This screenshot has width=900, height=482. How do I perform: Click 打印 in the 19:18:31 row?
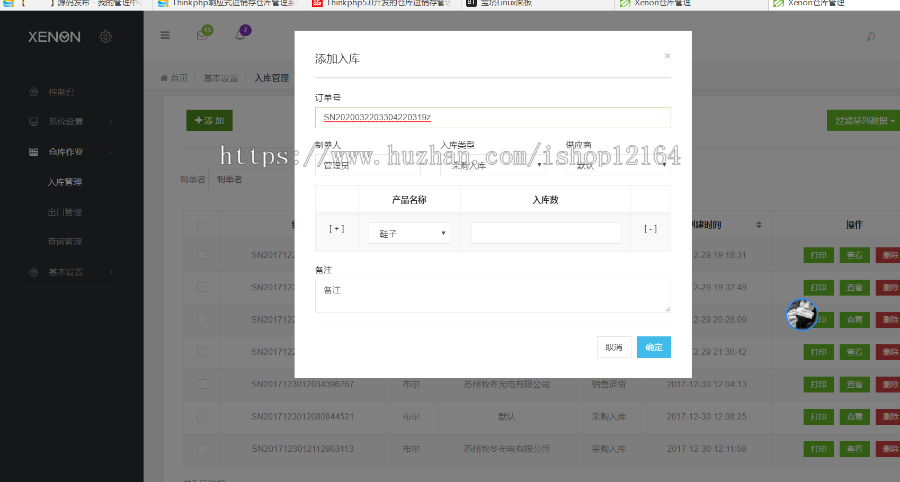tap(818, 255)
